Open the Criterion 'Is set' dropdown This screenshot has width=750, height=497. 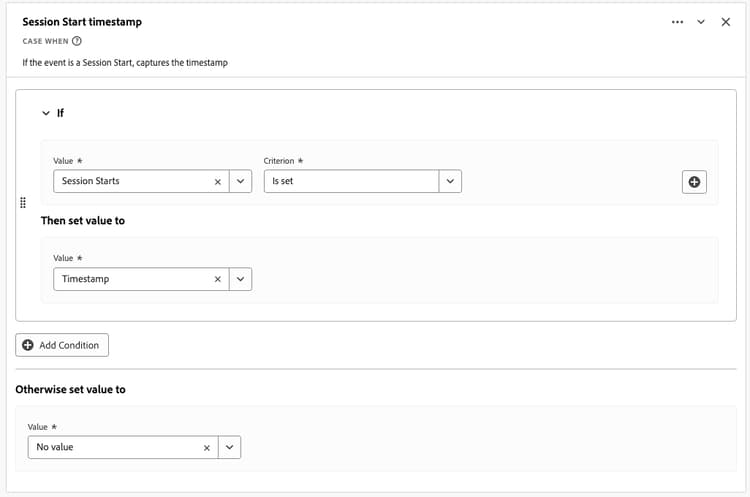coord(450,181)
